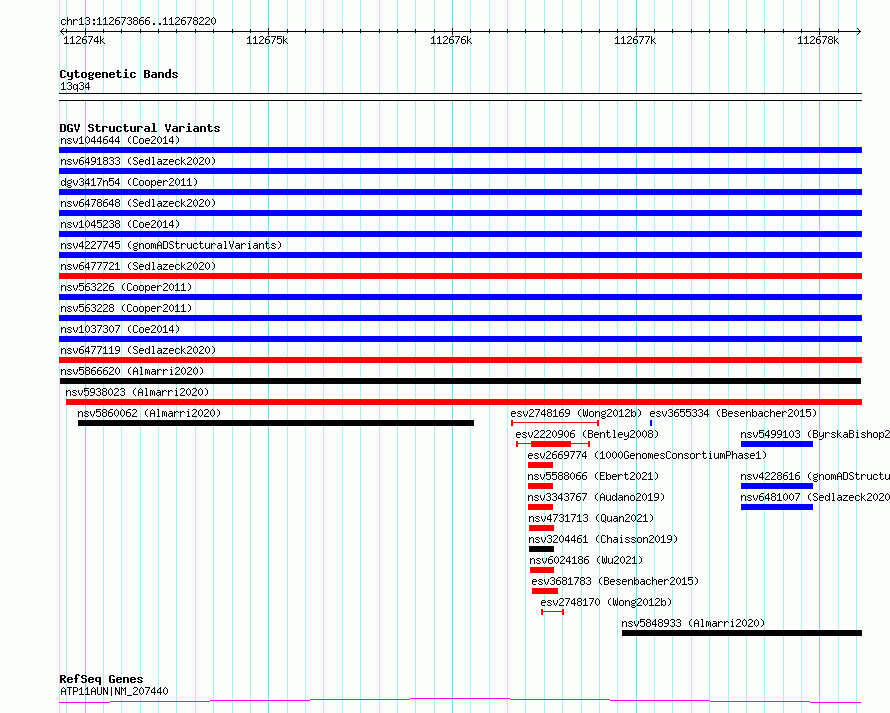Select the nsv6491833 (Sedlazeck2020) variant label
The width and height of the screenshot is (890, 713).
(138, 161)
